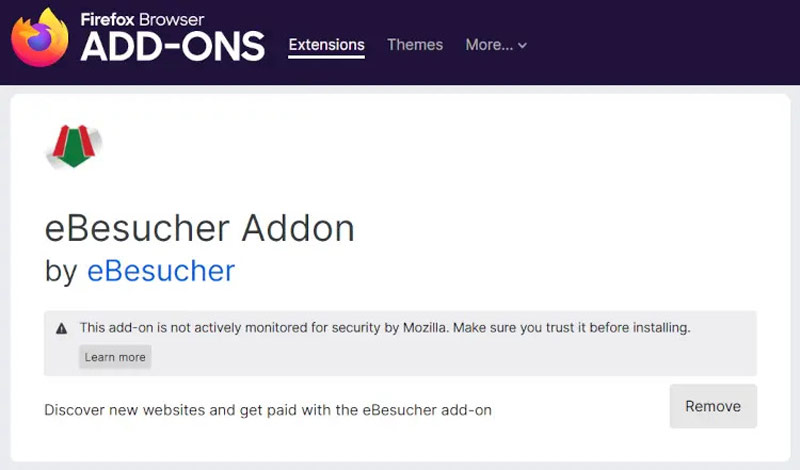This screenshot has height=470, width=800.
Task: Click the warning triangle icon
Action: (x=61, y=328)
